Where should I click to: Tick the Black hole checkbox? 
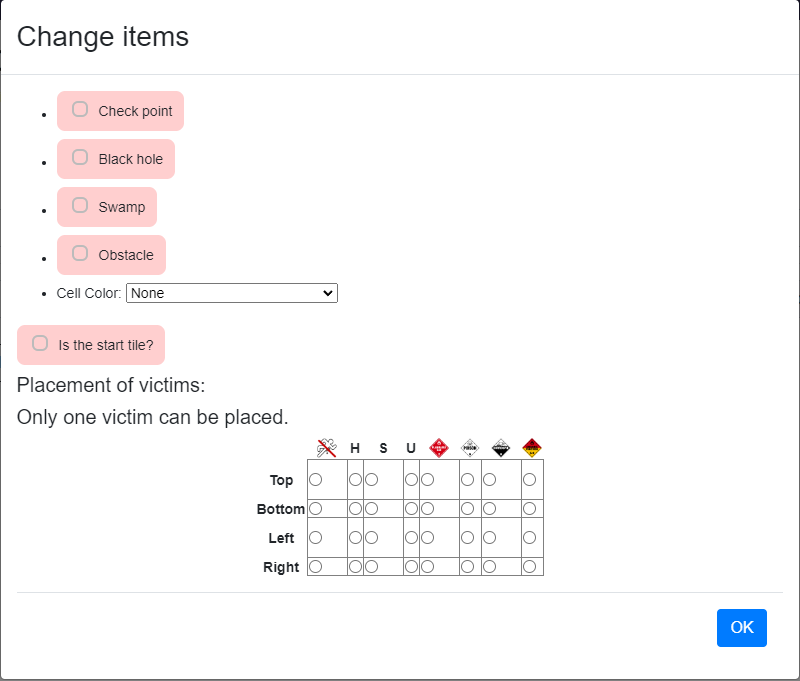click(x=80, y=157)
